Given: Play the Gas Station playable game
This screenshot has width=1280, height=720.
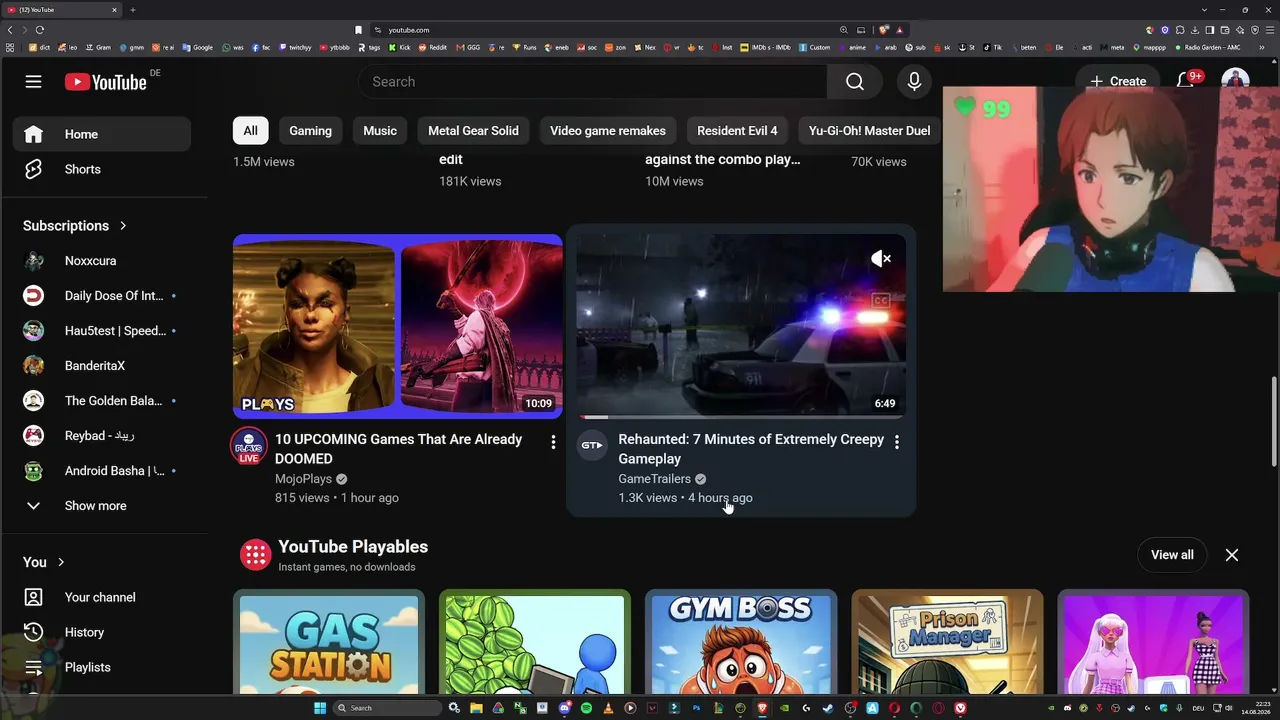Looking at the screenshot, I should [x=329, y=641].
